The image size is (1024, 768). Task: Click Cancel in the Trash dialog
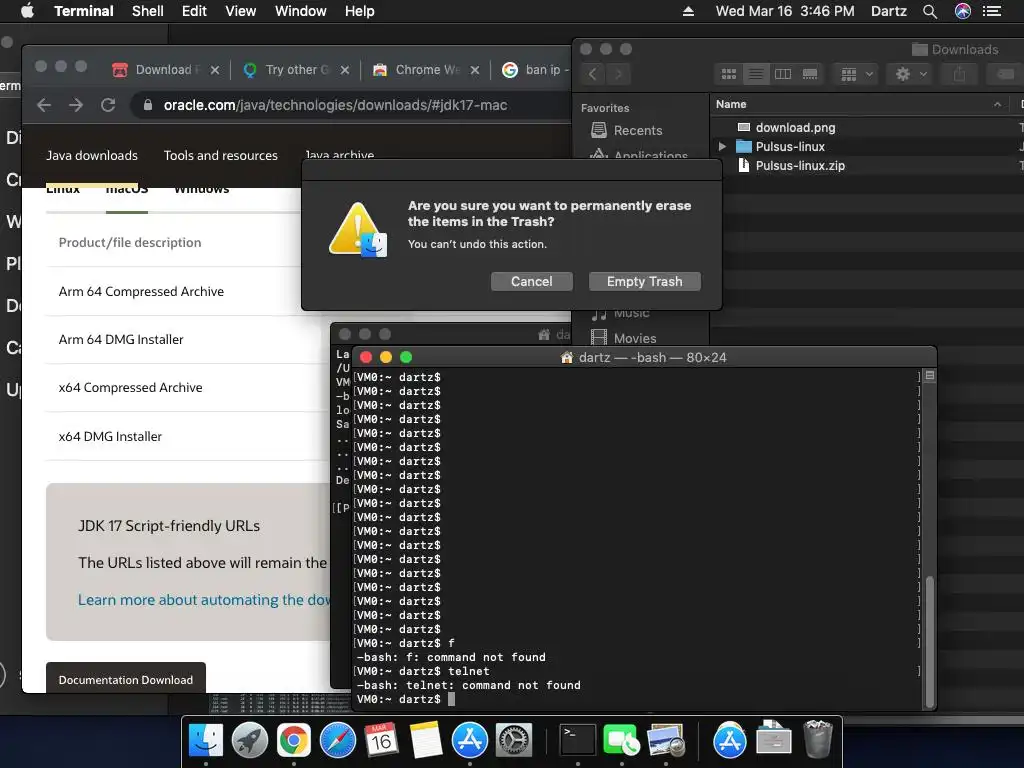pos(532,281)
